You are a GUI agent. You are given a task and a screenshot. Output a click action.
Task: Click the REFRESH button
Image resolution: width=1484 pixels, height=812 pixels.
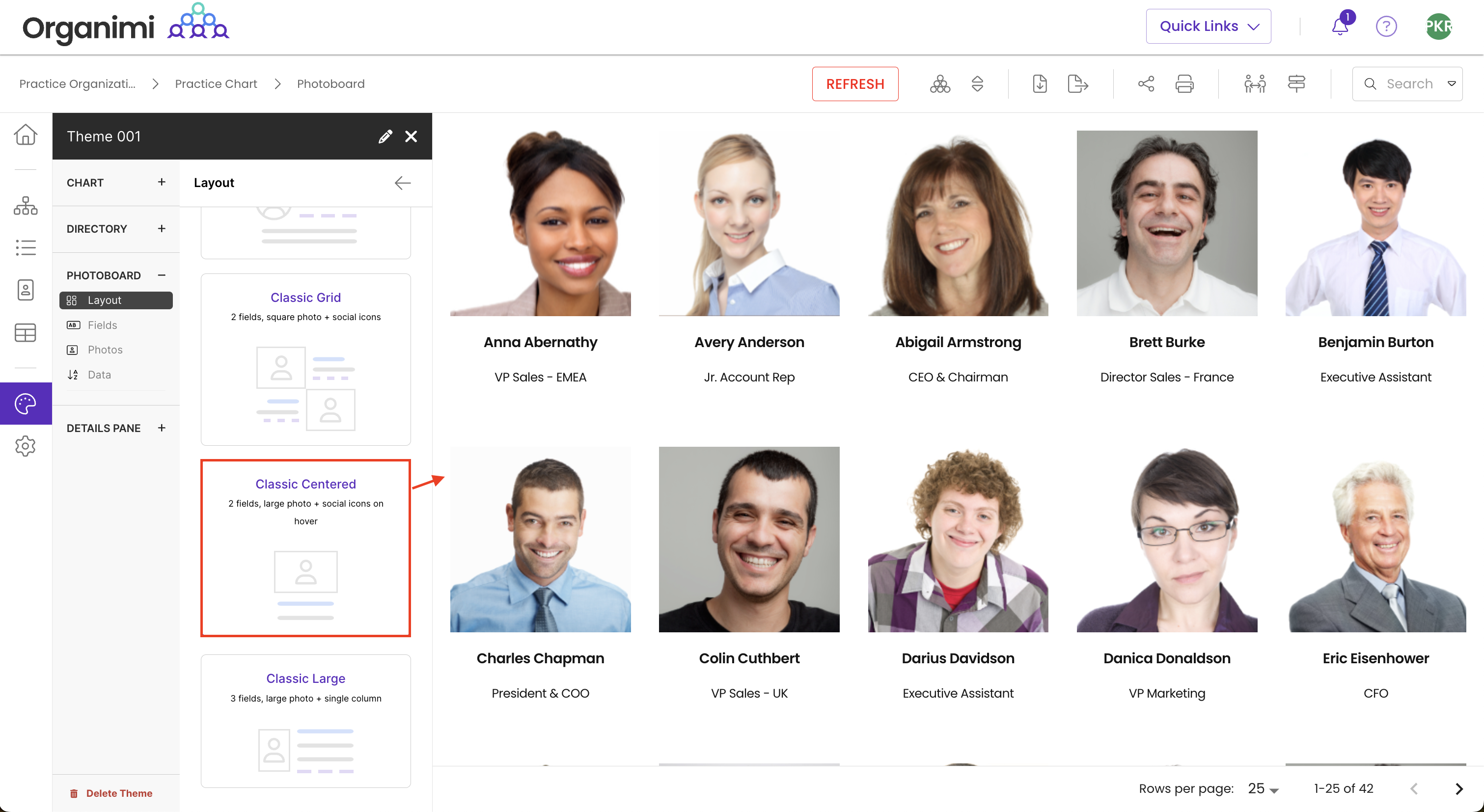coord(855,84)
